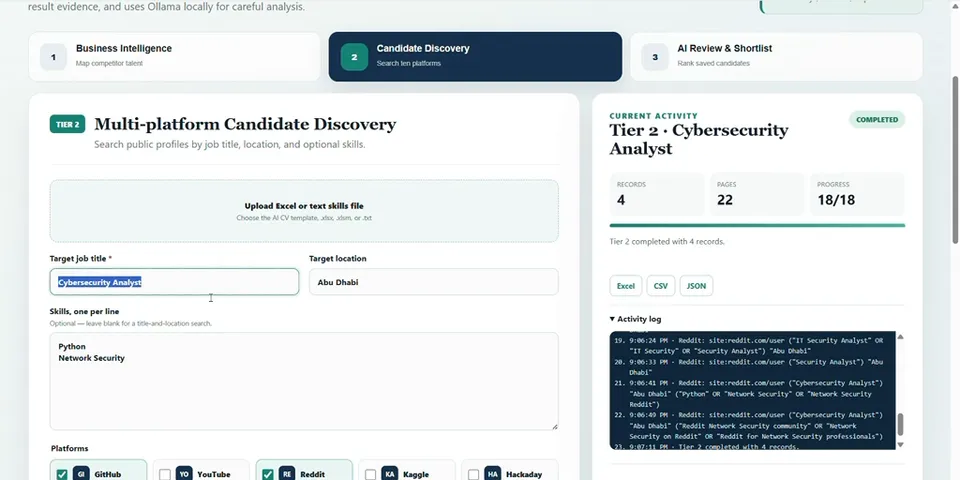Click the YouTube YO platform icon
Image resolution: width=960 pixels, height=480 pixels.
click(x=184, y=473)
